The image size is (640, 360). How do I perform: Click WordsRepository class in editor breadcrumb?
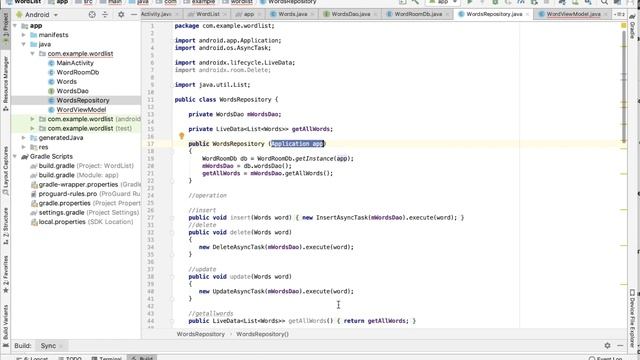point(201,334)
